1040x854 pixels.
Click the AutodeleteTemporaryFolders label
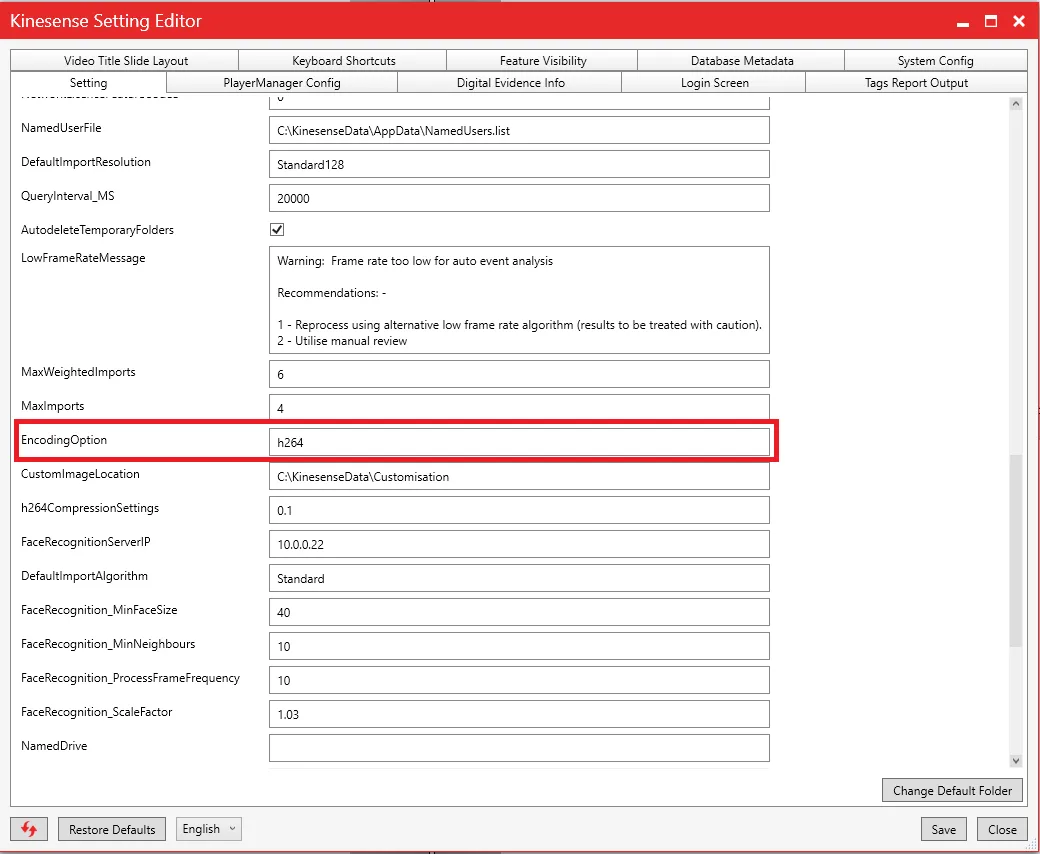(98, 229)
